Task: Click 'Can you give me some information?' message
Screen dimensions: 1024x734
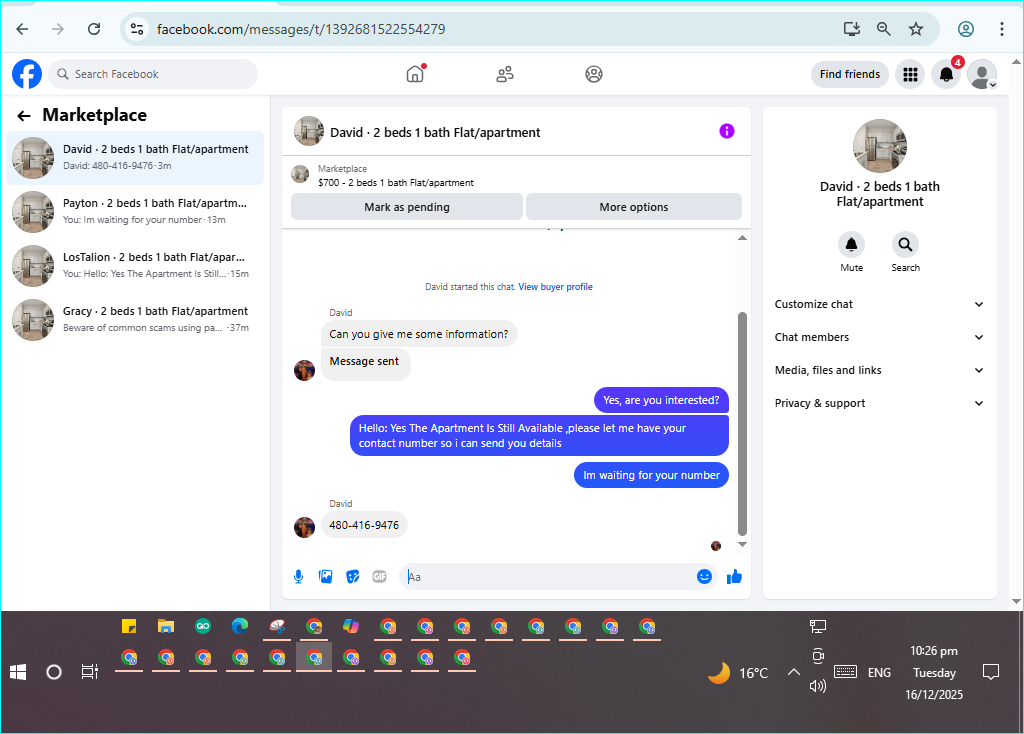Action: [x=419, y=334]
